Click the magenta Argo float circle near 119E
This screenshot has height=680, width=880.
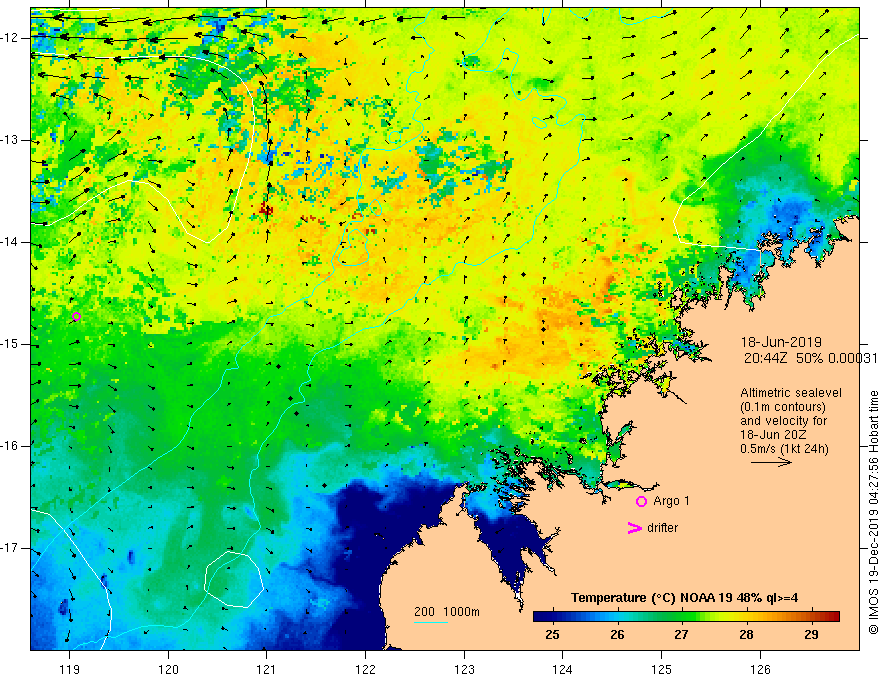pos(76,317)
